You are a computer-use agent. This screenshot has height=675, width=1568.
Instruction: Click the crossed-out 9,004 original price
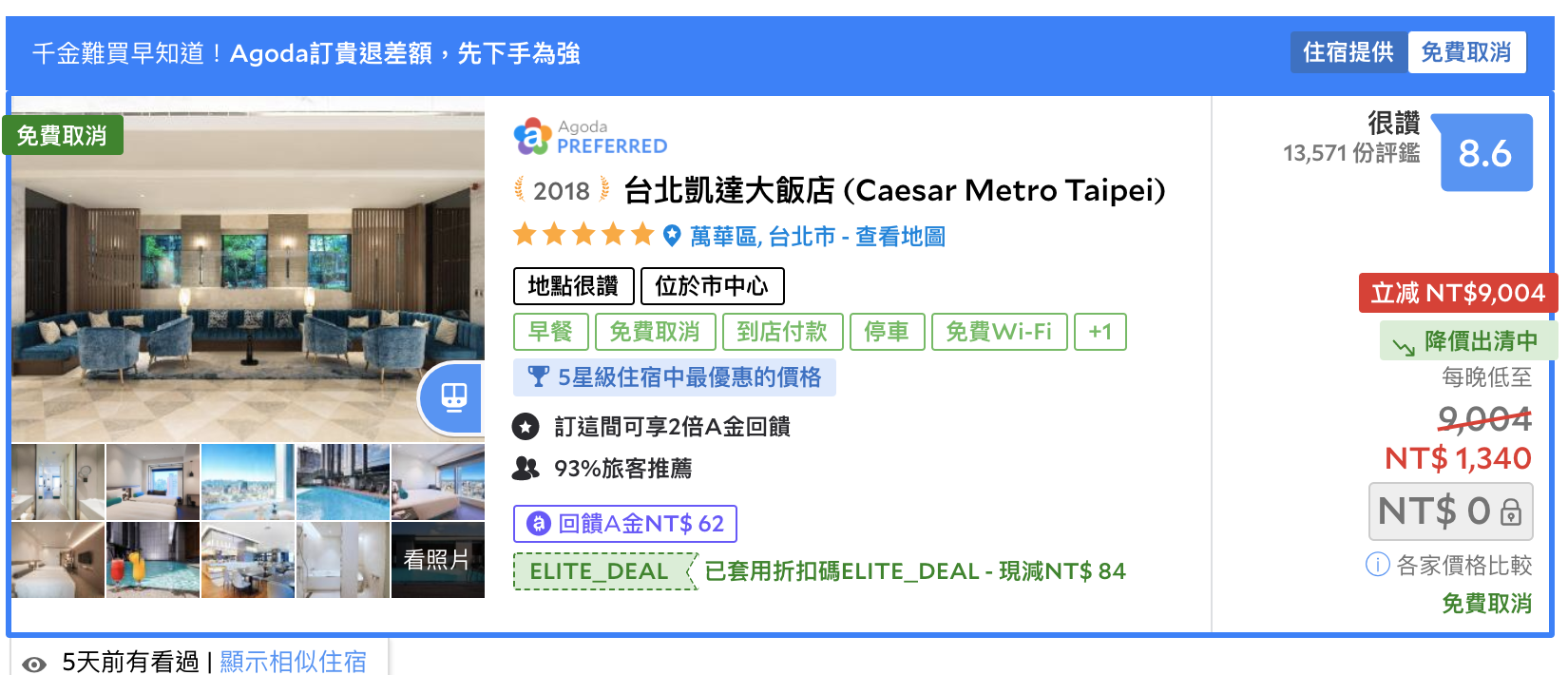(1484, 418)
